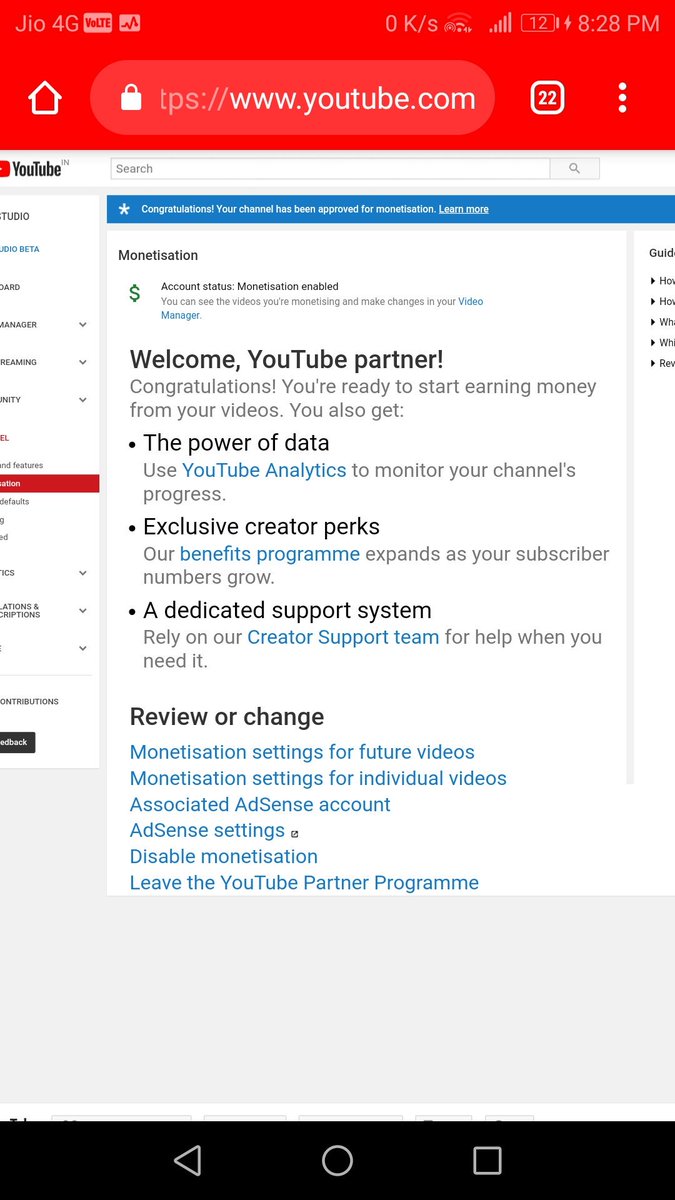Click the Disable monetisation link
This screenshot has height=1200, width=675.
(224, 856)
